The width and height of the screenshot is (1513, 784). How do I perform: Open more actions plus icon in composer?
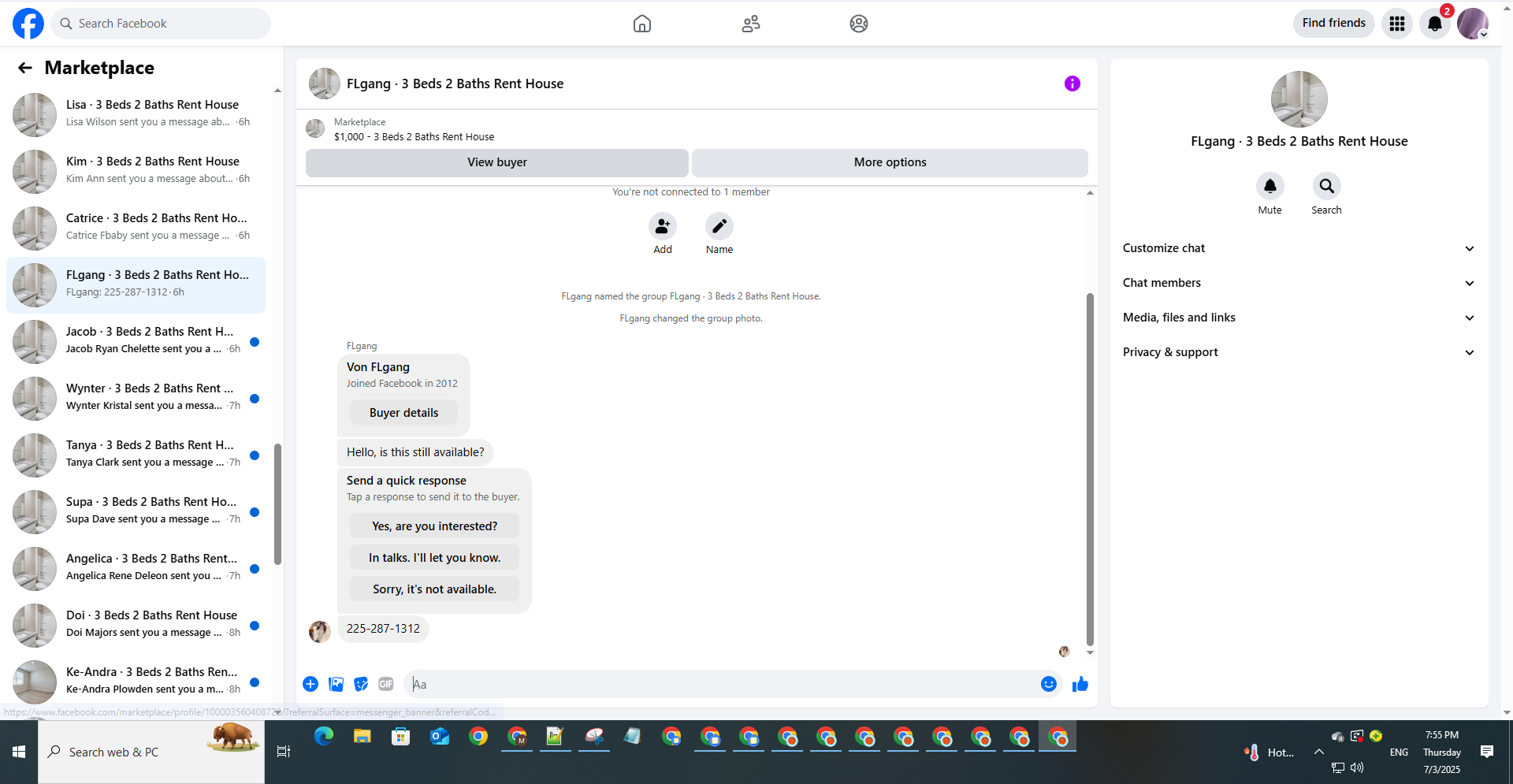310,684
